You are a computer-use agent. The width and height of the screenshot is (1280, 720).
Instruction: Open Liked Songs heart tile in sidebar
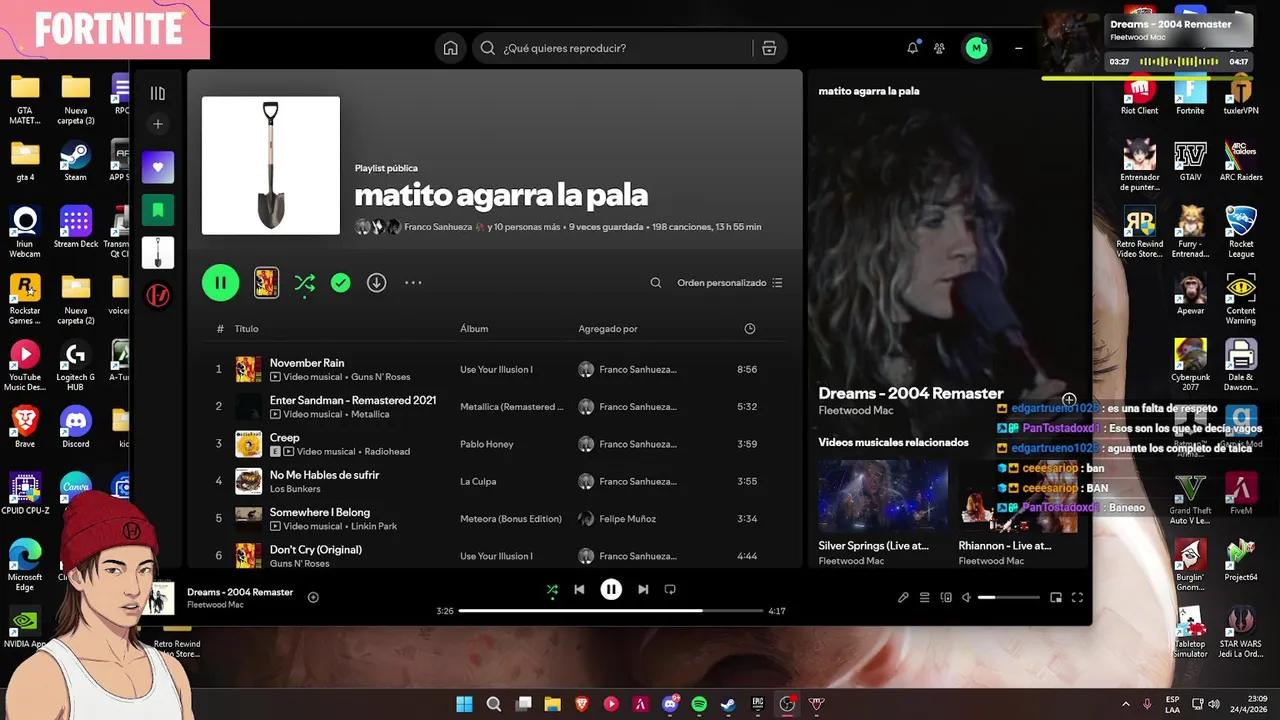(x=158, y=167)
